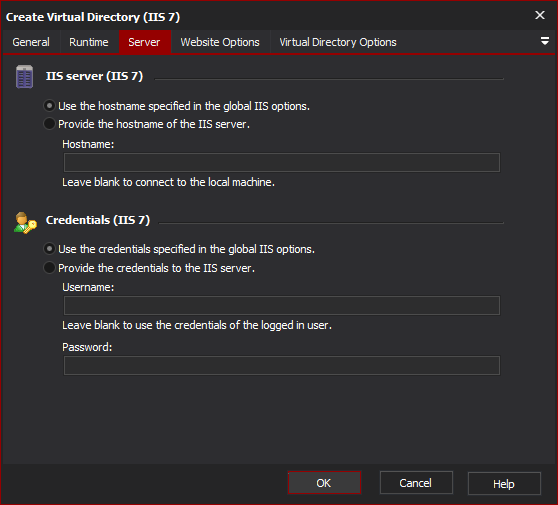Image resolution: width=558 pixels, height=505 pixels.
Task: Open the Virtual Directory Options tab
Action: (x=338, y=42)
